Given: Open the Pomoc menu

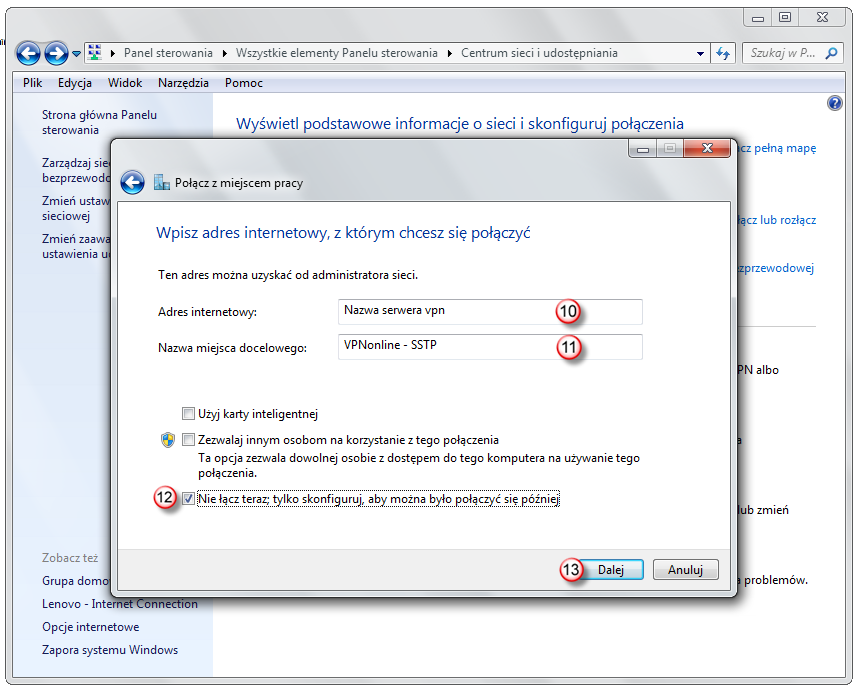Looking at the screenshot, I should click(244, 83).
